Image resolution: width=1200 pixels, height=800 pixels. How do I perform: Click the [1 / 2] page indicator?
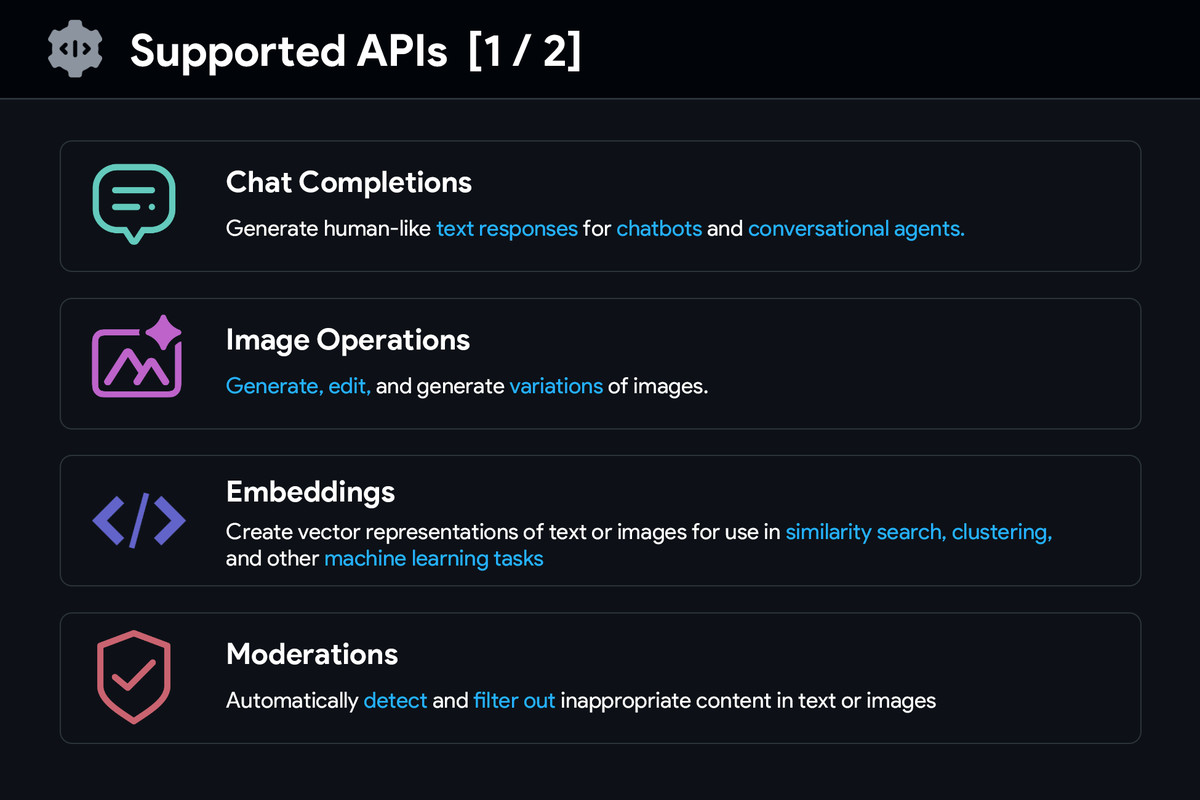point(524,50)
